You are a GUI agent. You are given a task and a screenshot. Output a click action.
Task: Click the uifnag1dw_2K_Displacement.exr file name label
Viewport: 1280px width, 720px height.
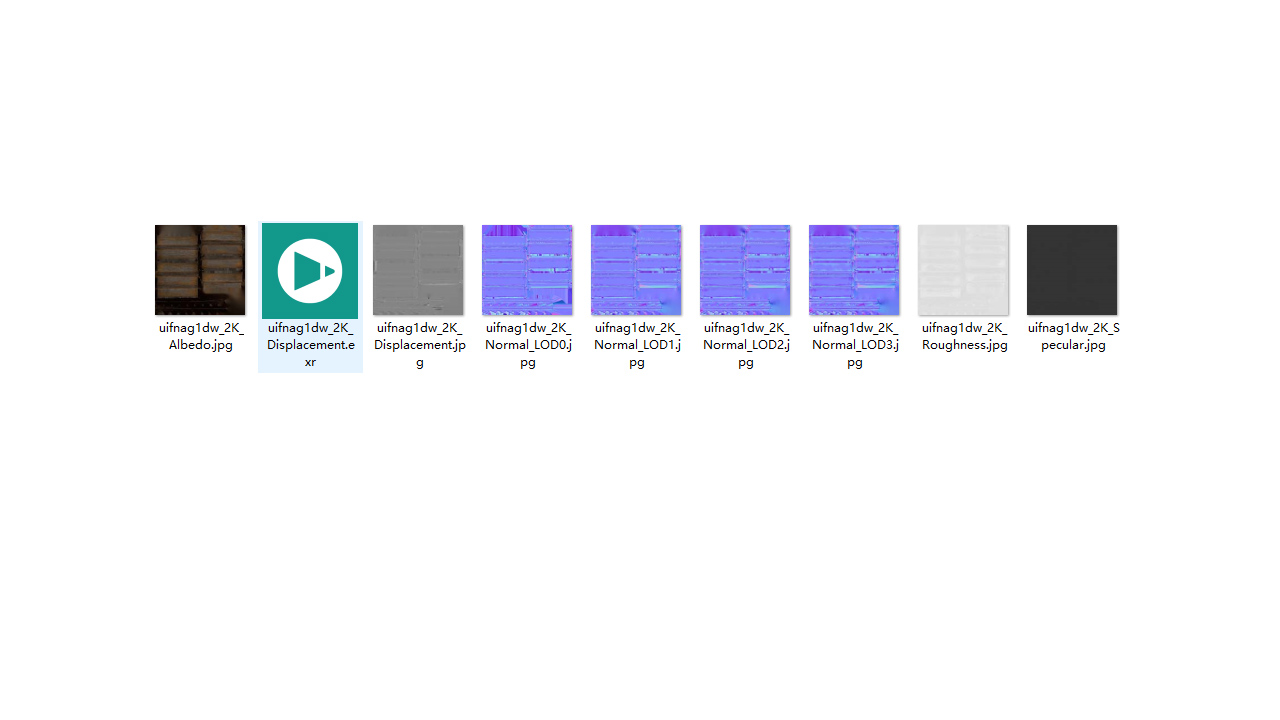pyautogui.click(x=310, y=345)
